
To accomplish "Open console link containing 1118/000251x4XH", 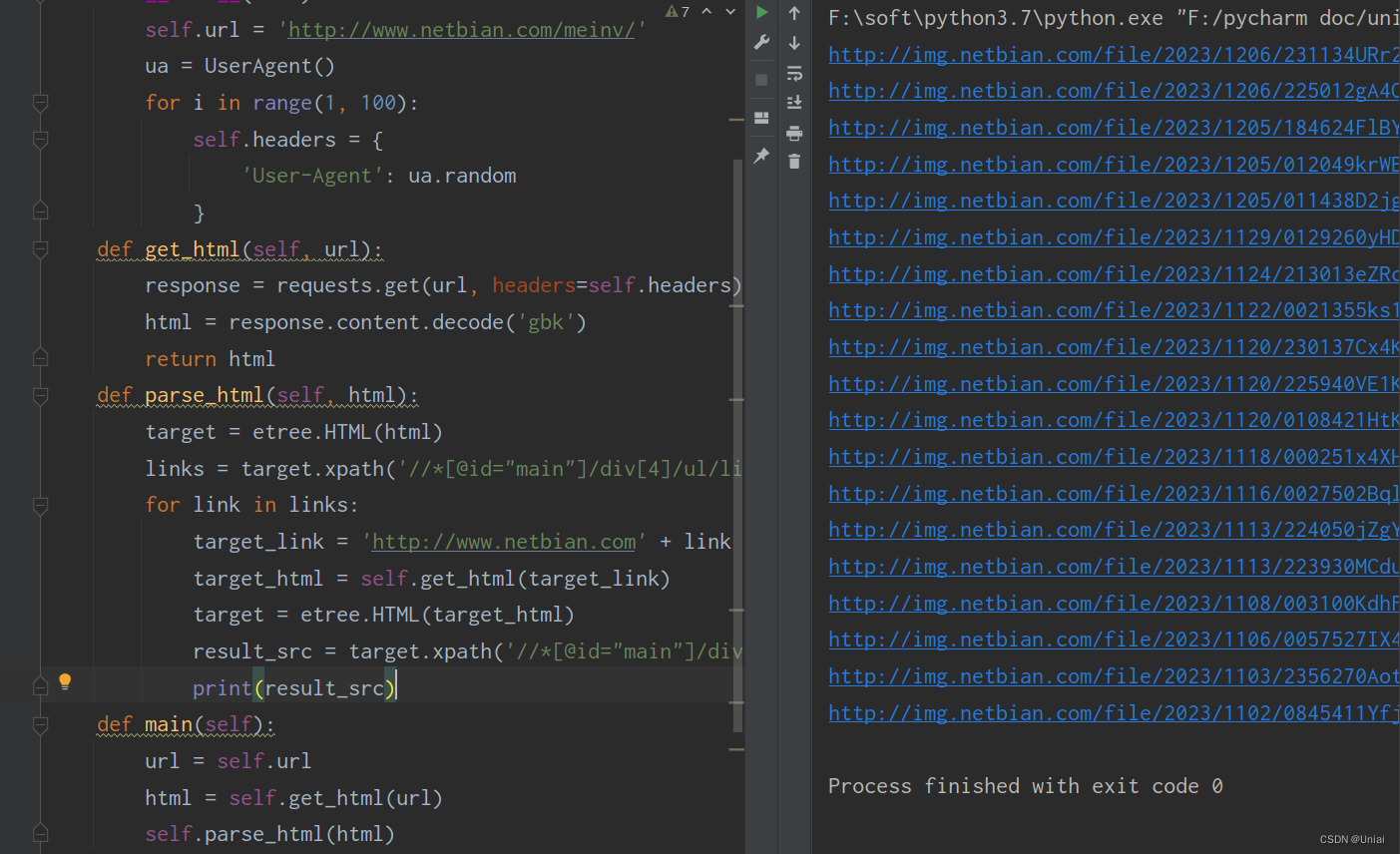I will pos(1114,457).
